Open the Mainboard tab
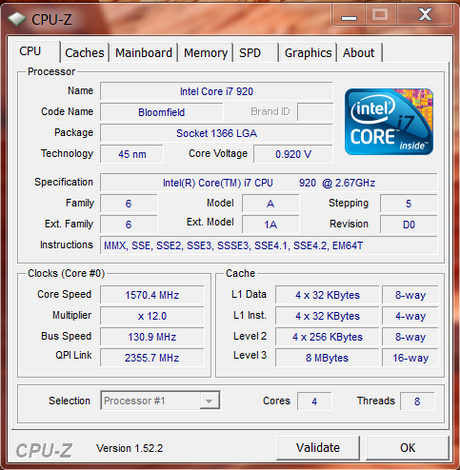The image size is (460, 470). [144, 53]
